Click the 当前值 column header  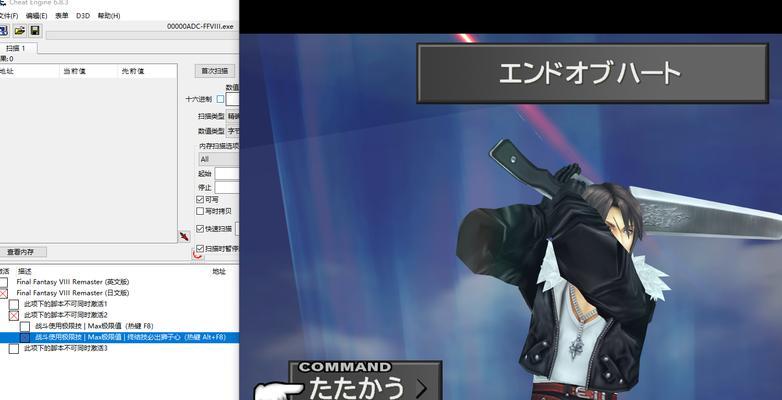click(88, 71)
